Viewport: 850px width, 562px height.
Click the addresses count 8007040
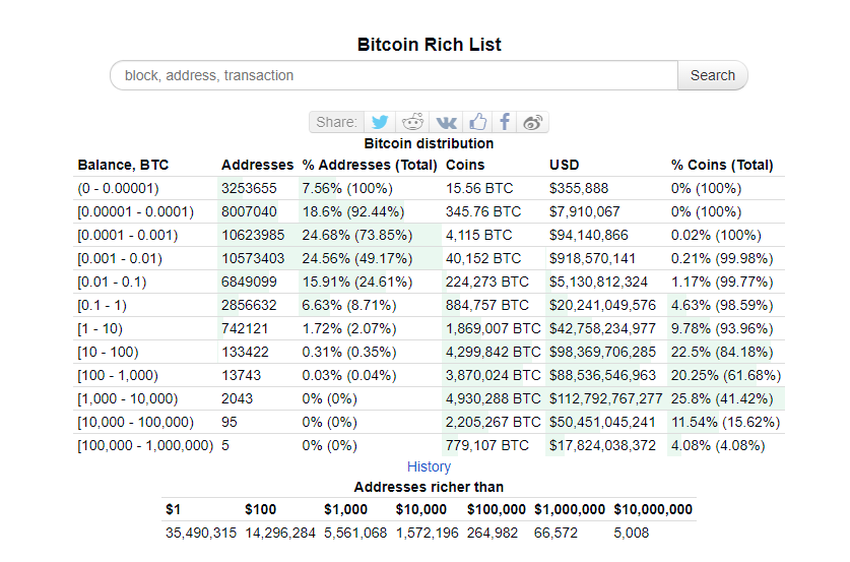click(x=249, y=211)
